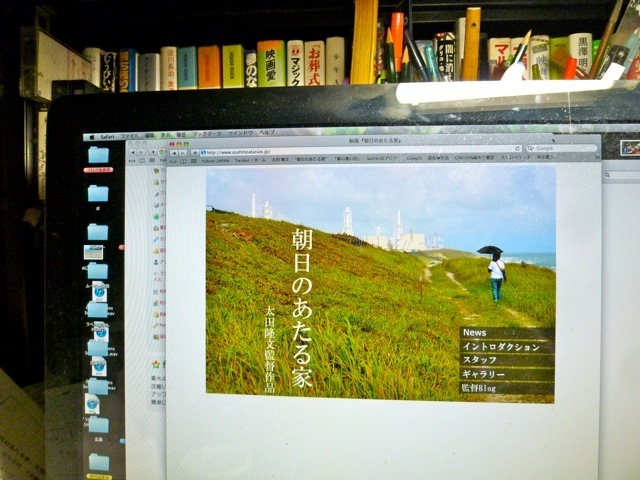
Task: Click the 太田隆文監督作品 credit text
Action: click(269, 349)
